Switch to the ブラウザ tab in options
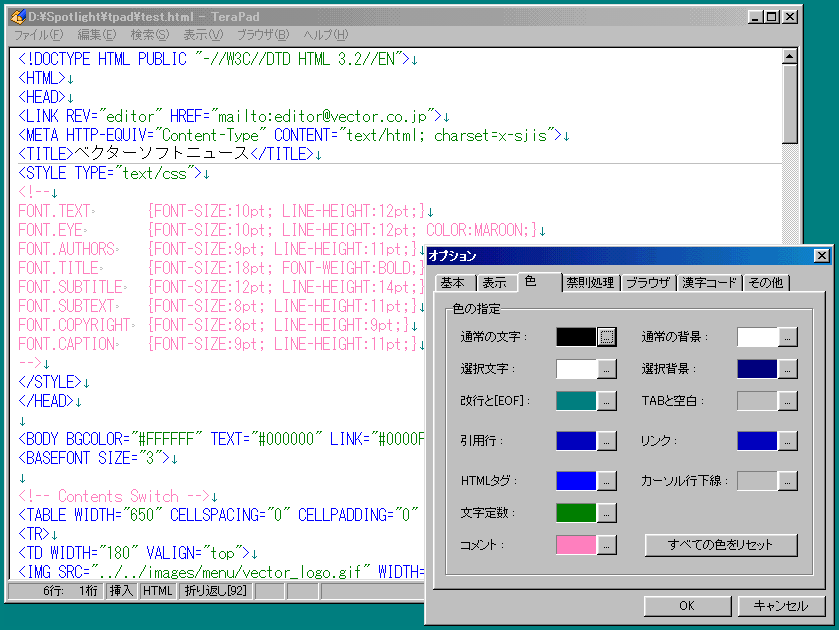The width and height of the screenshot is (839, 630). (648, 283)
